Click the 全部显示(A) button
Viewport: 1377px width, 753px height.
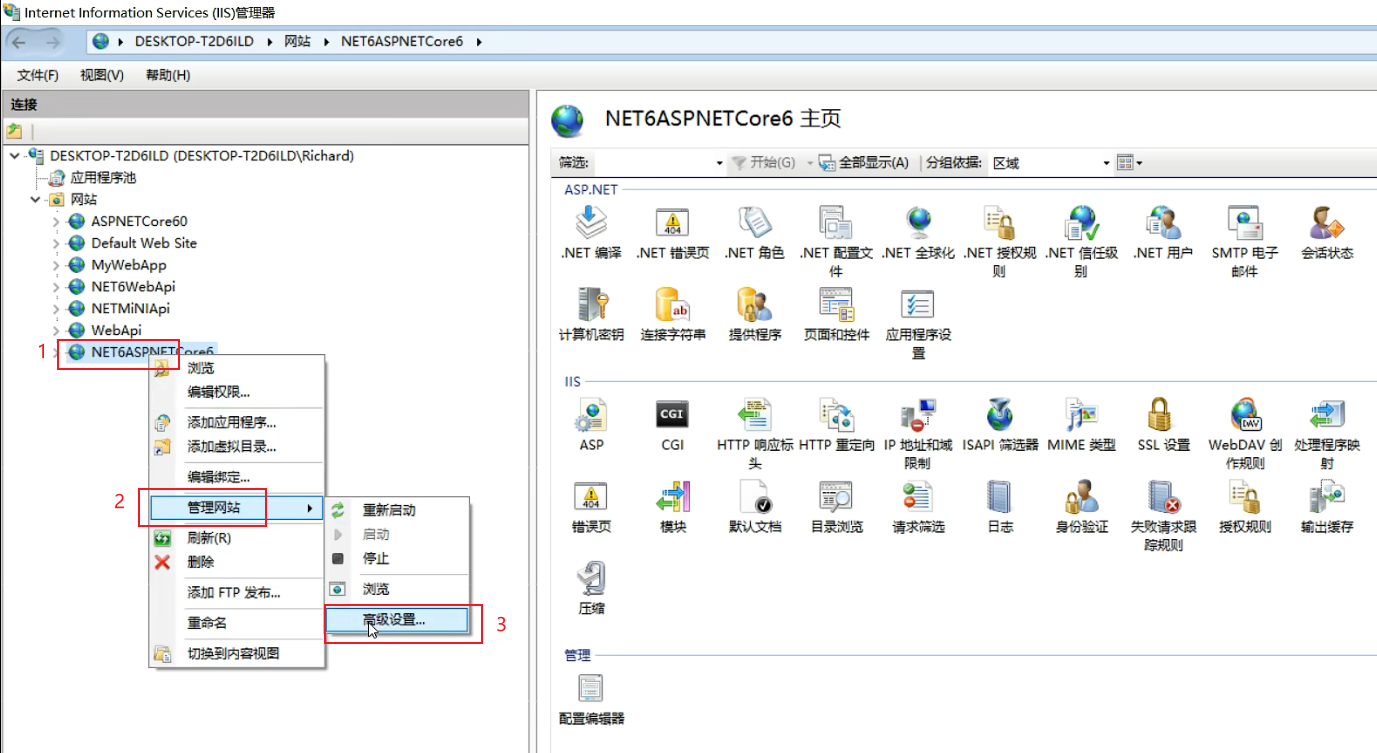point(864,163)
